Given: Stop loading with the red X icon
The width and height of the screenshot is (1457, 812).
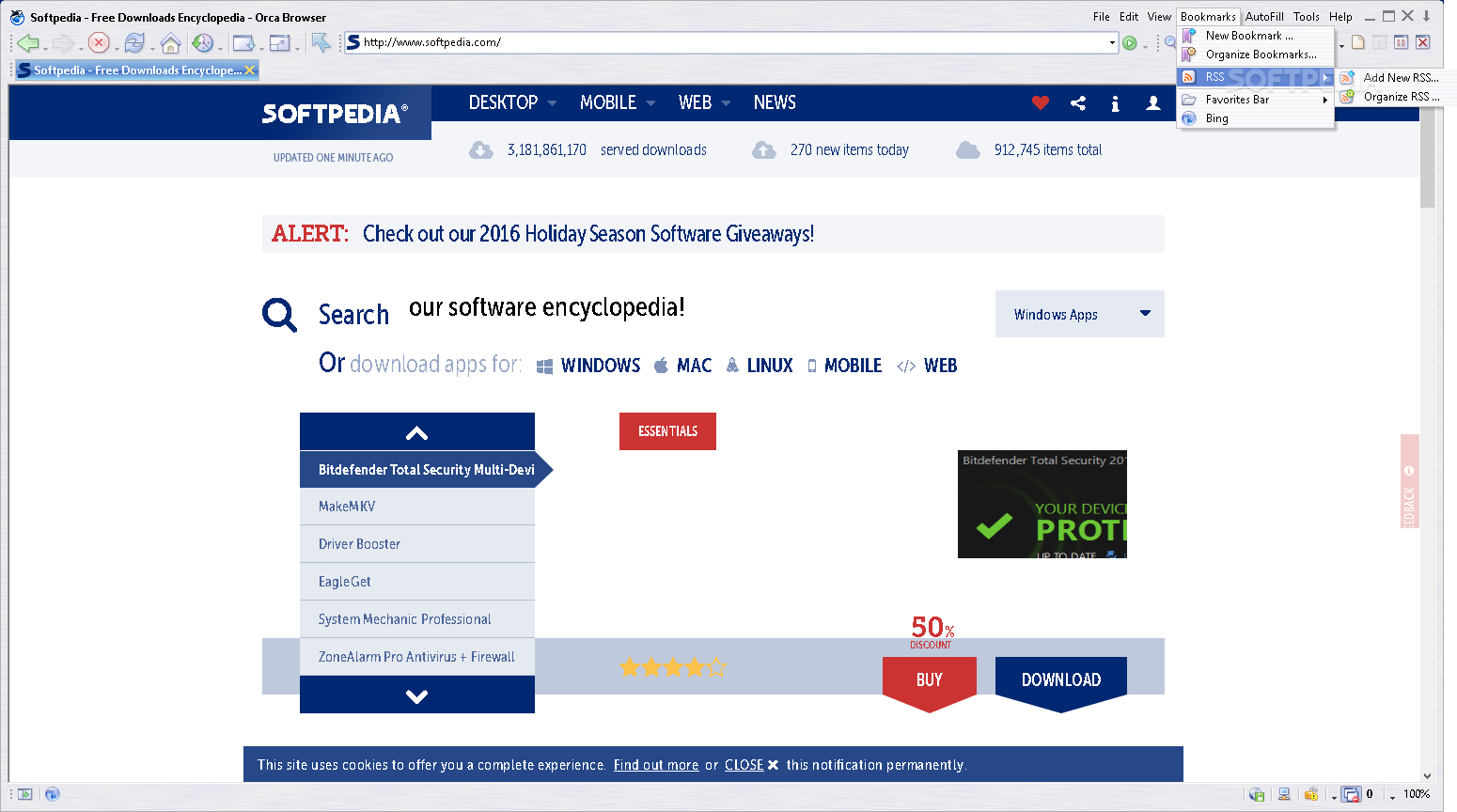Looking at the screenshot, I should click(x=99, y=42).
